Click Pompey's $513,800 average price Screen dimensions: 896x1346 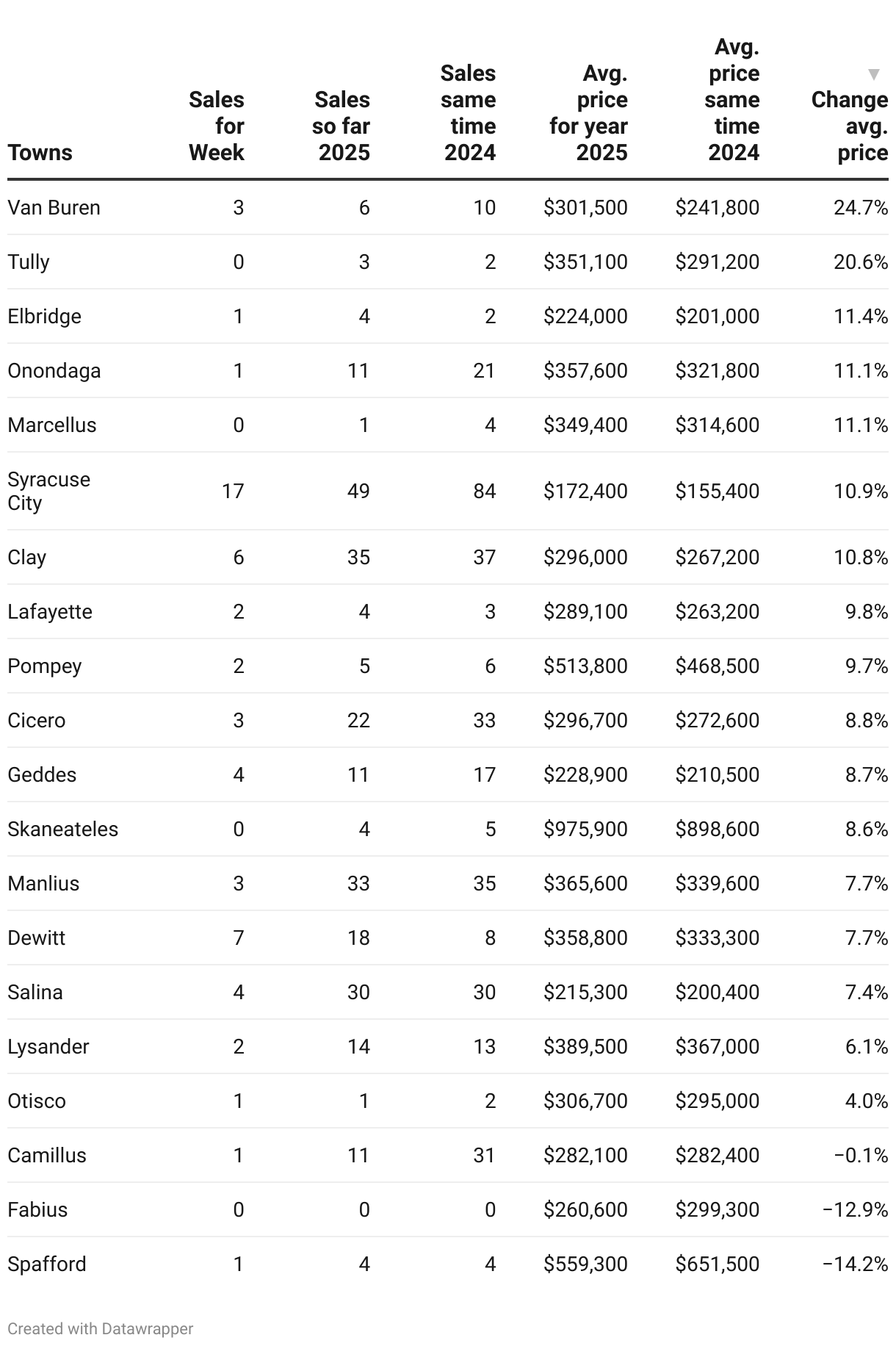(x=585, y=666)
